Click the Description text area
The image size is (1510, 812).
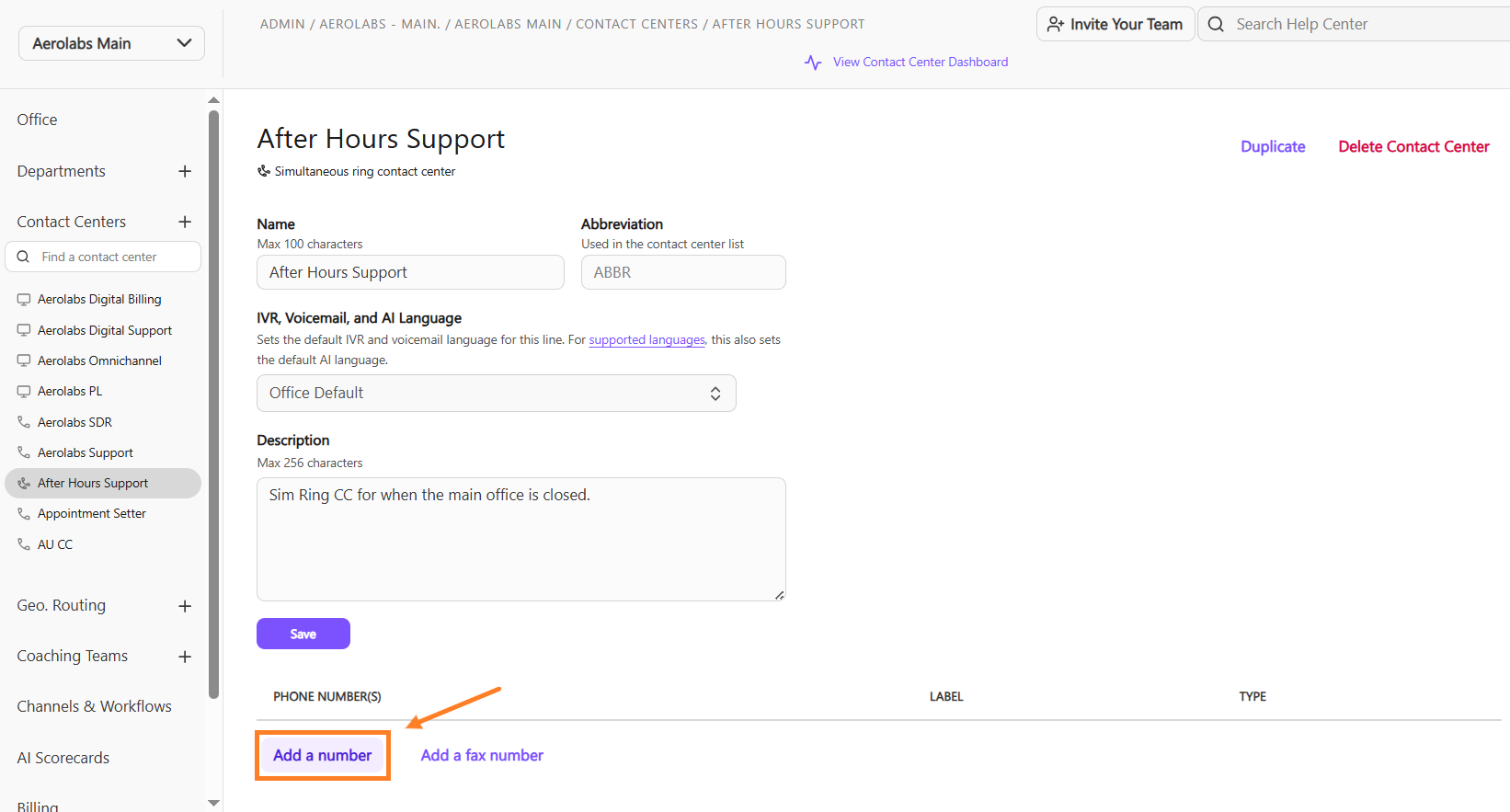point(521,539)
